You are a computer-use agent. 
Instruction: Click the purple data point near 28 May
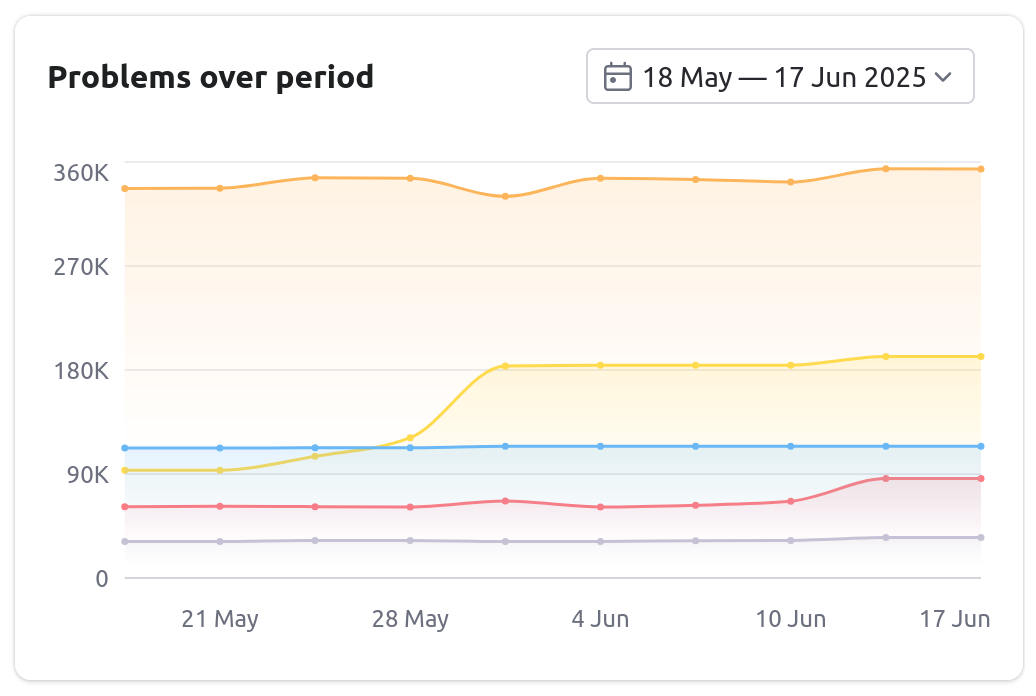[x=409, y=539]
